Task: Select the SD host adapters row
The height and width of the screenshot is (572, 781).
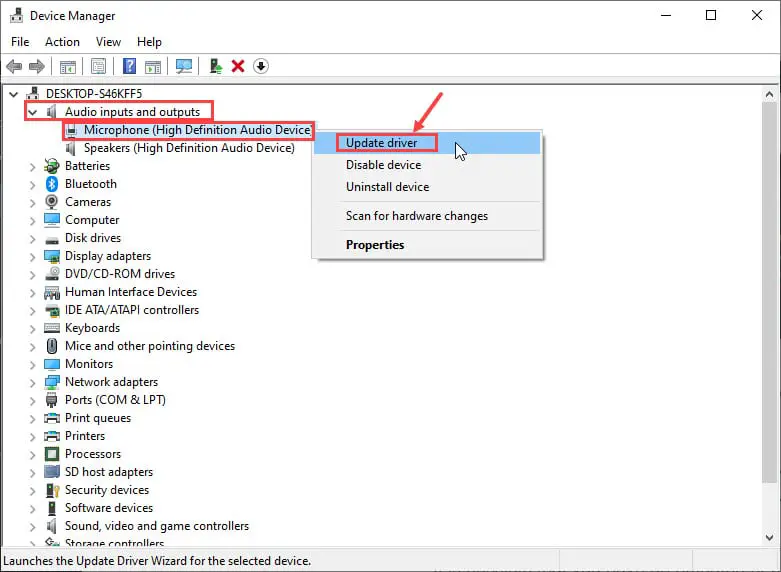Action: coord(109,472)
